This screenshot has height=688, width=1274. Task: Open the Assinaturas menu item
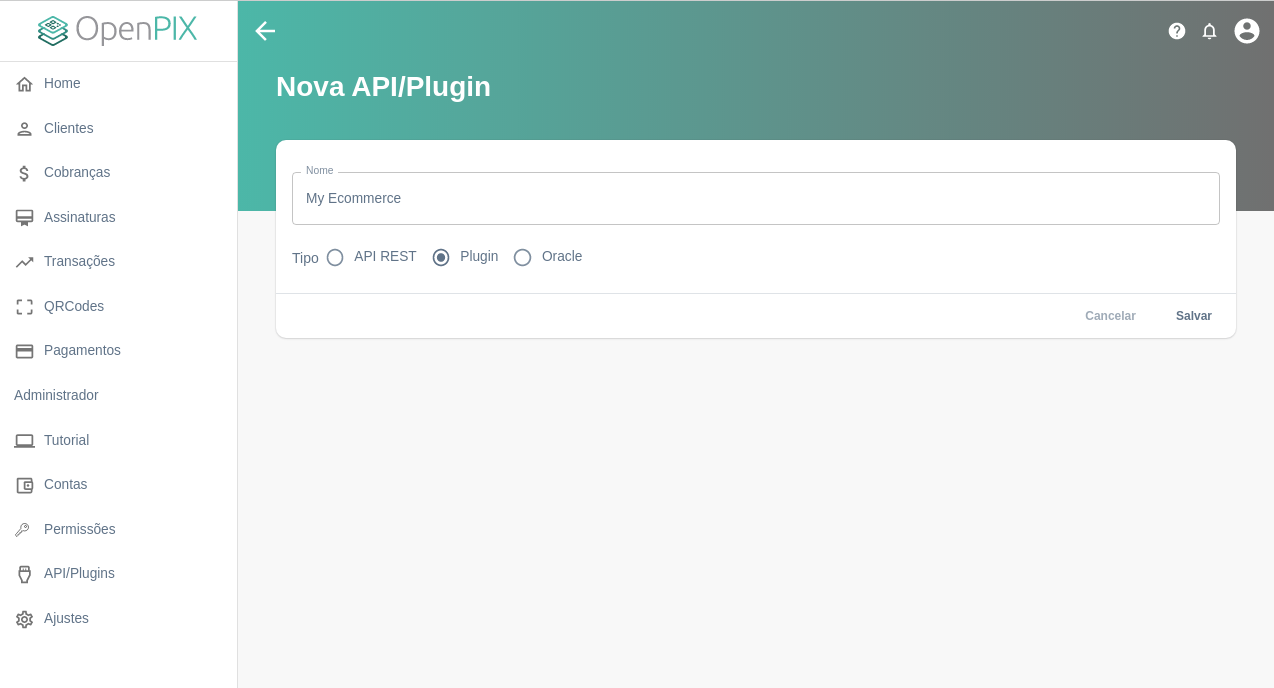pos(80,217)
